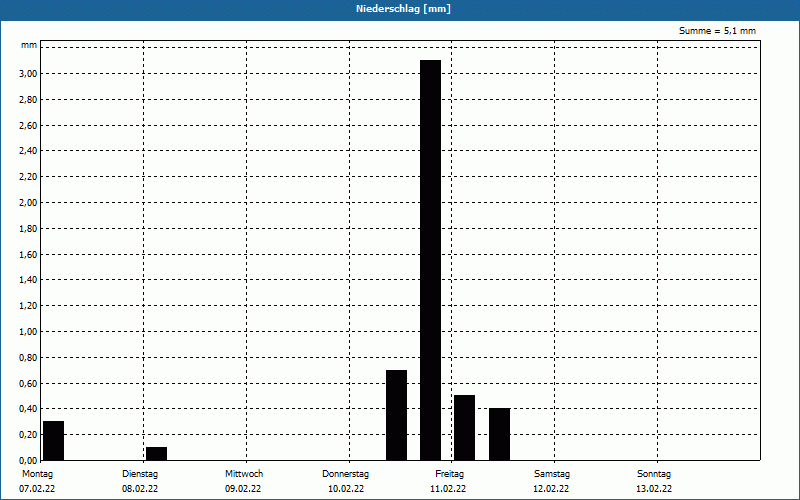
Task: Click the date 07.02.22
Action: (37, 489)
